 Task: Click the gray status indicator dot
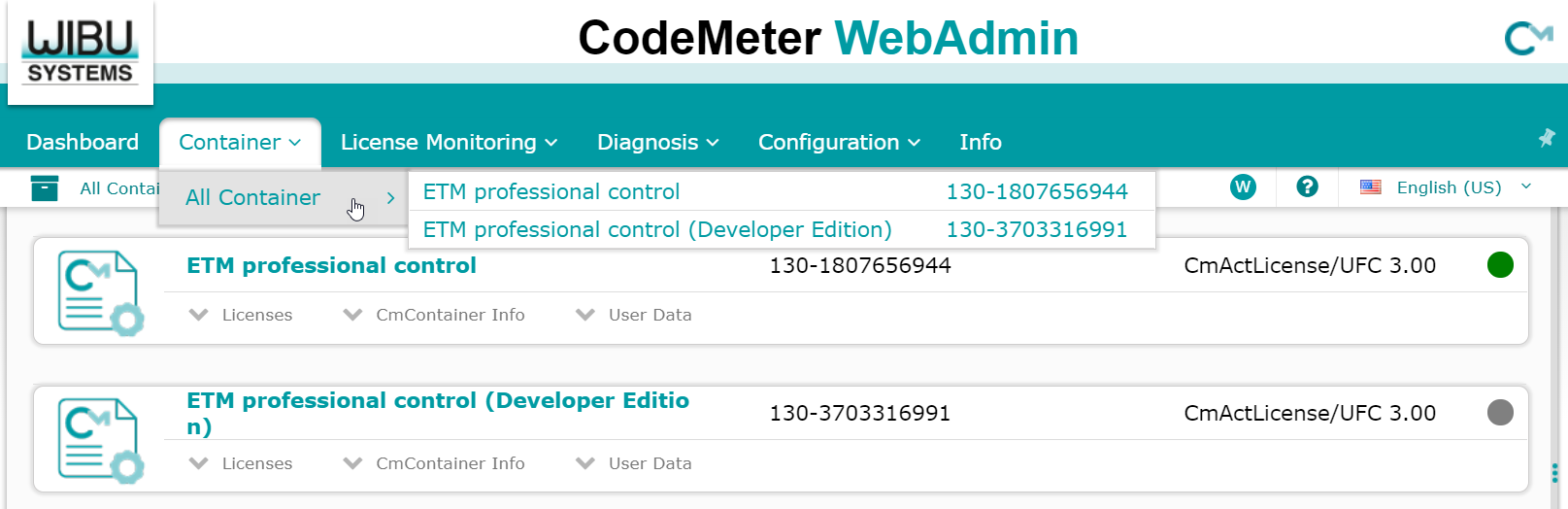[x=1500, y=413]
